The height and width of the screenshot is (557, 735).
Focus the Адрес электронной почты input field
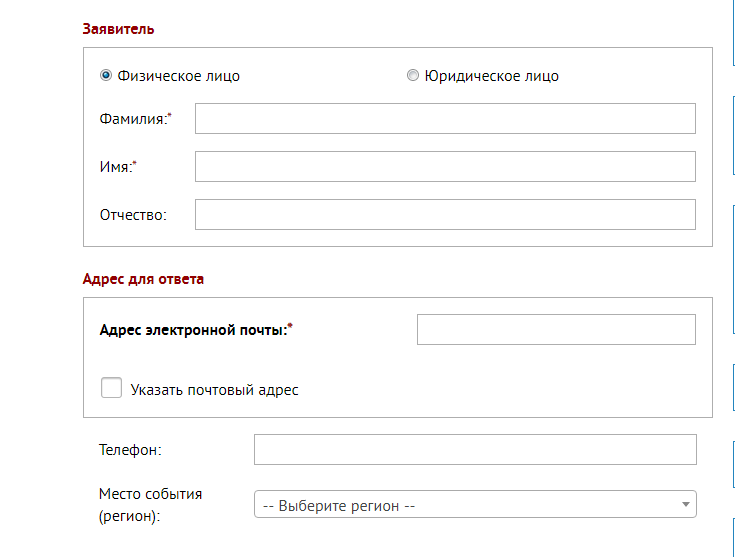[556, 330]
